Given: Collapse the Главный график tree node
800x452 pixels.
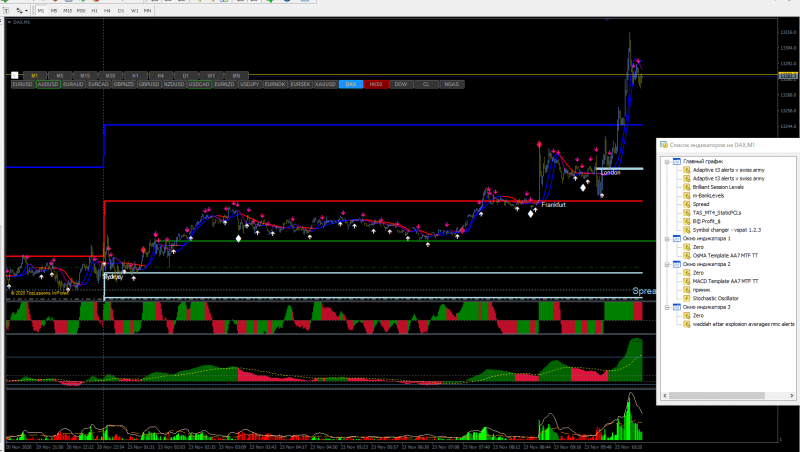Looking at the screenshot, I should pos(667,162).
